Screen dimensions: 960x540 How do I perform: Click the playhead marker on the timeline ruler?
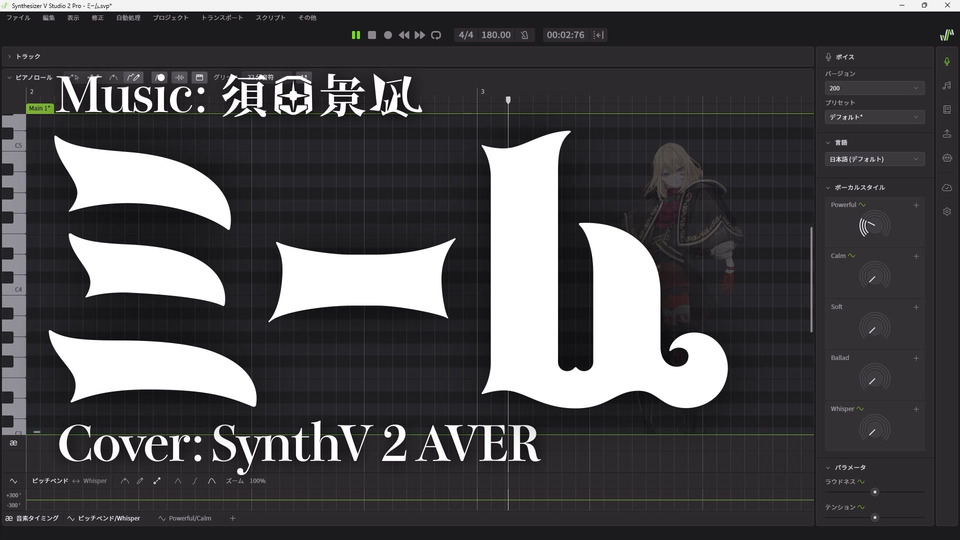point(508,99)
